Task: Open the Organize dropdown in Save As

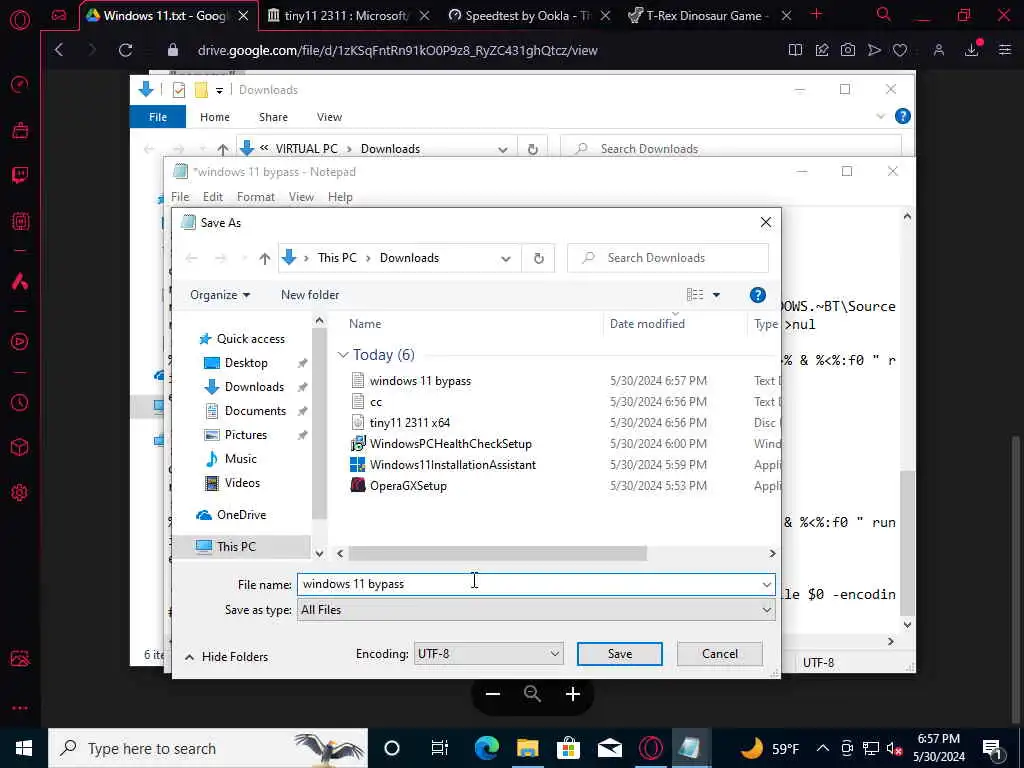Action: point(220,295)
